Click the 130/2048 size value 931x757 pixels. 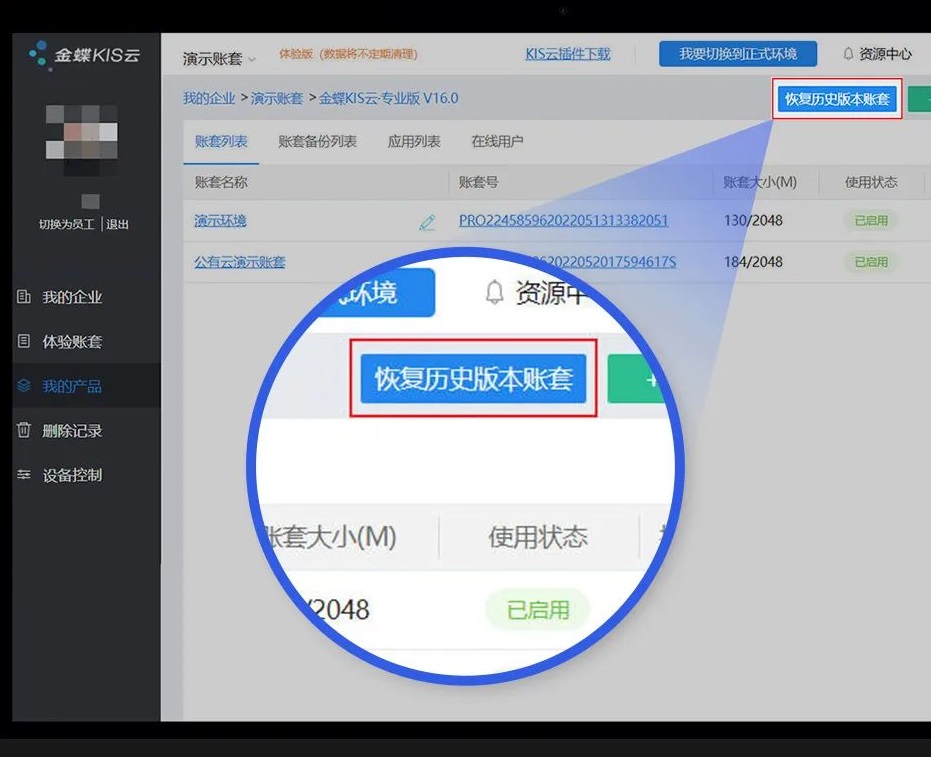(x=753, y=220)
